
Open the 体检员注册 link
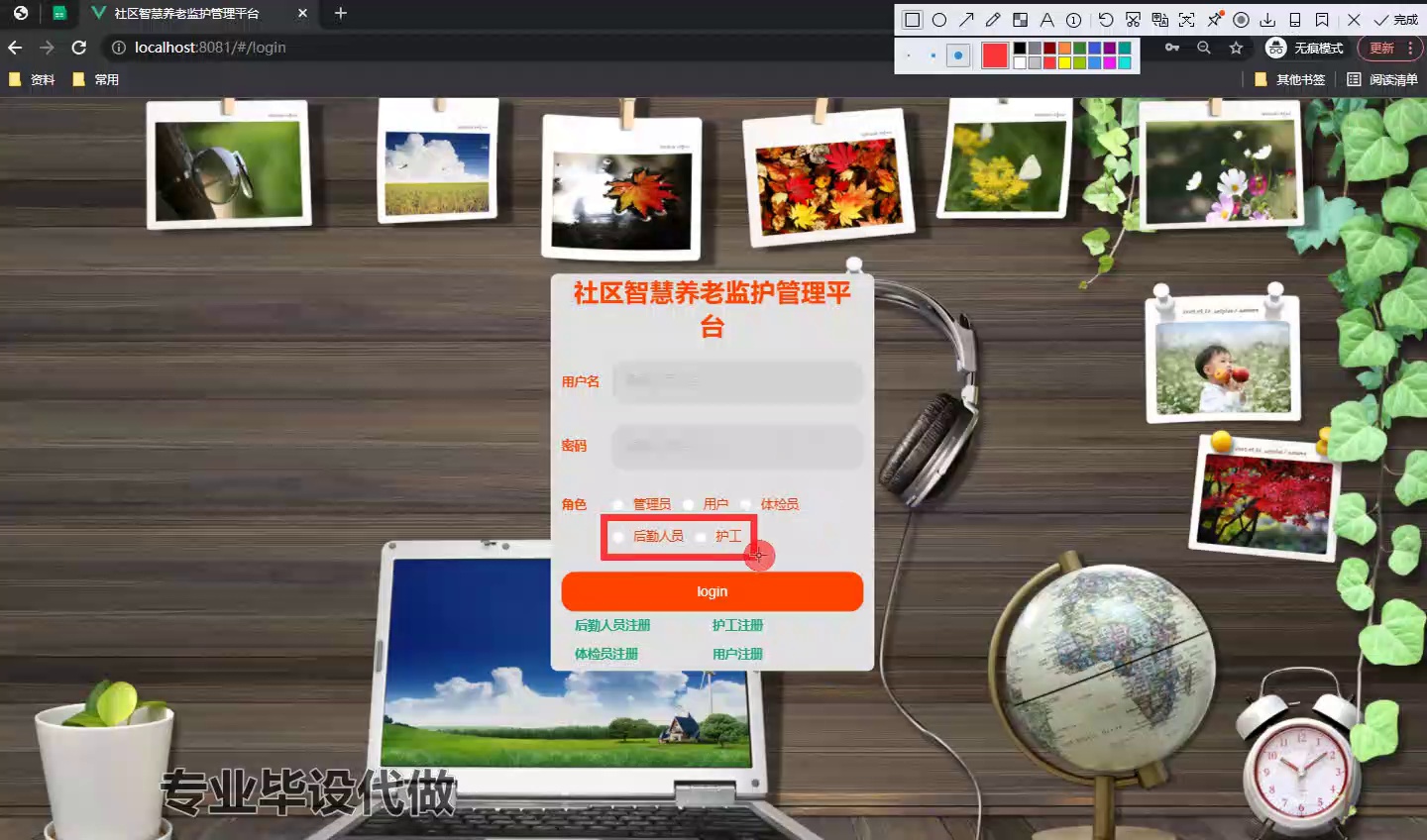tap(606, 654)
